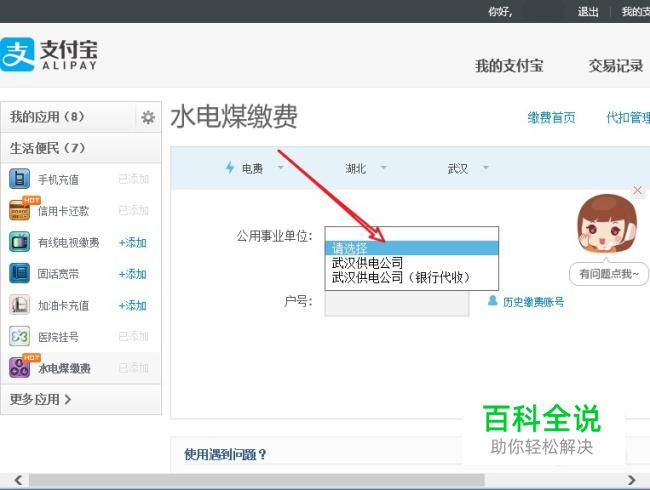Open the 武汉 city dropdown
This screenshot has width=650, height=490.
pos(468,168)
